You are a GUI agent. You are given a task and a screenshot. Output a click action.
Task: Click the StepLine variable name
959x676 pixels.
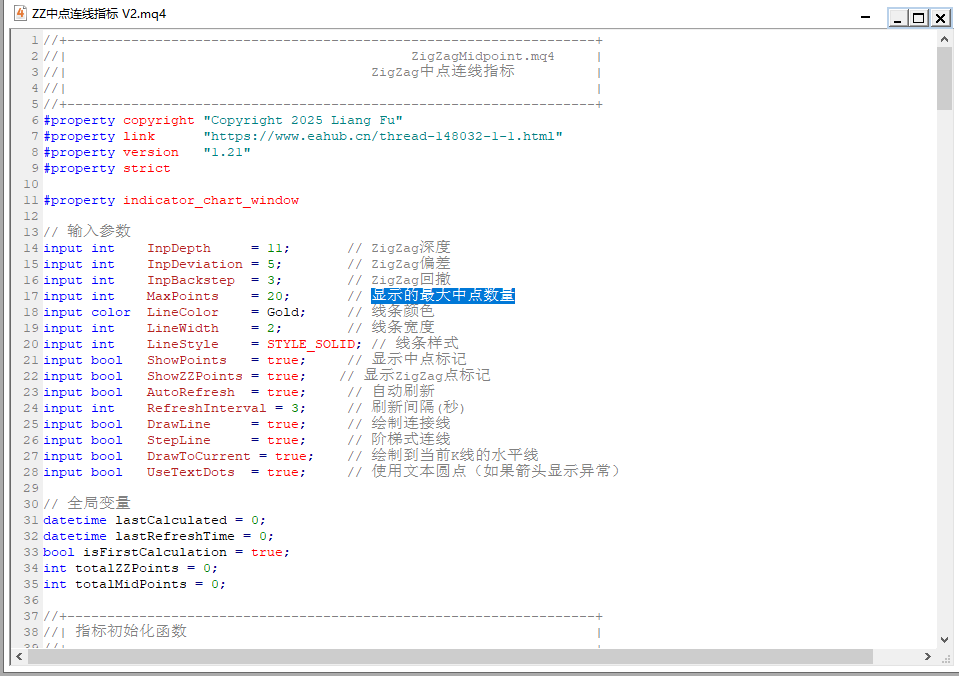coord(179,440)
